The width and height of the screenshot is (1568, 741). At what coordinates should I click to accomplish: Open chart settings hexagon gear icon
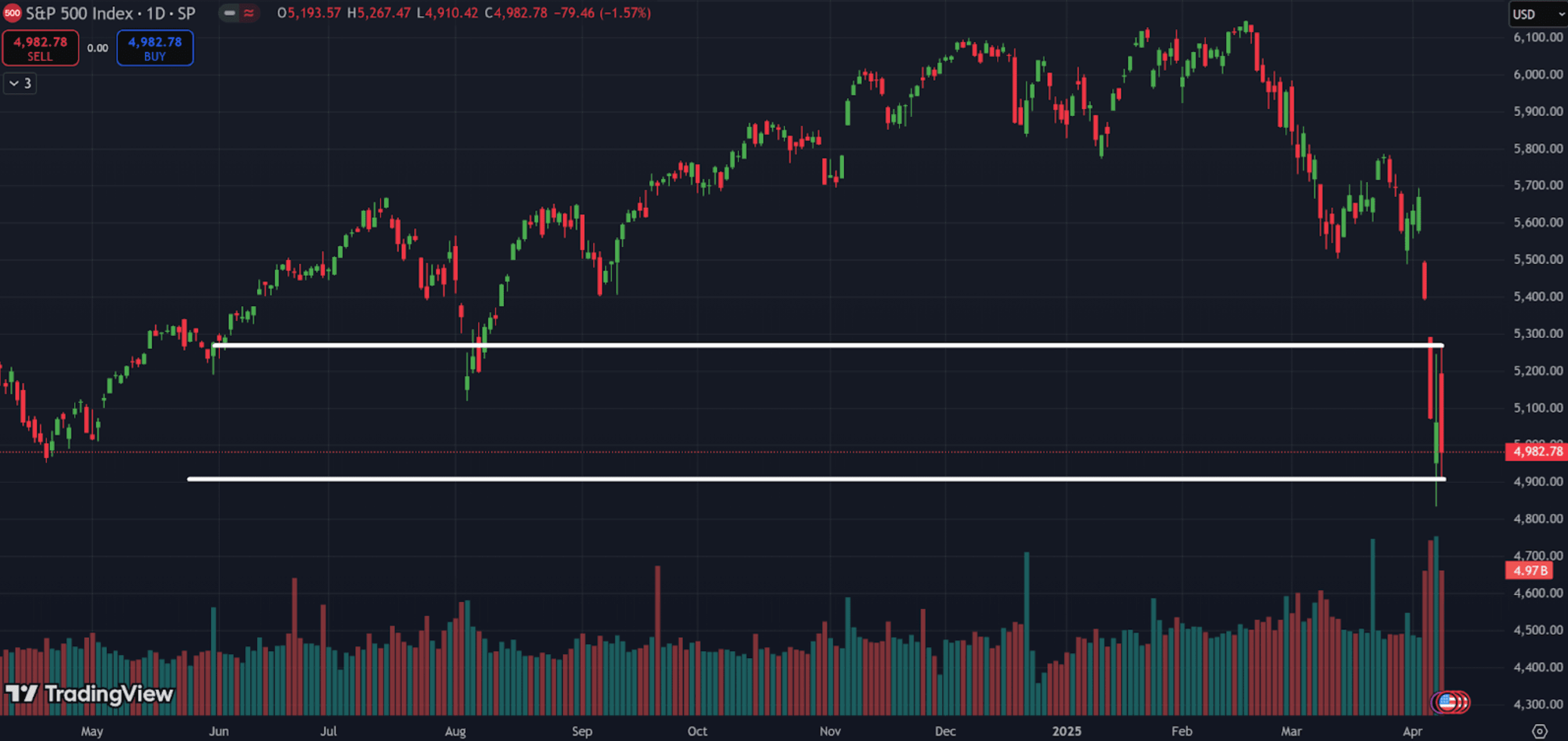pos(1540,731)
